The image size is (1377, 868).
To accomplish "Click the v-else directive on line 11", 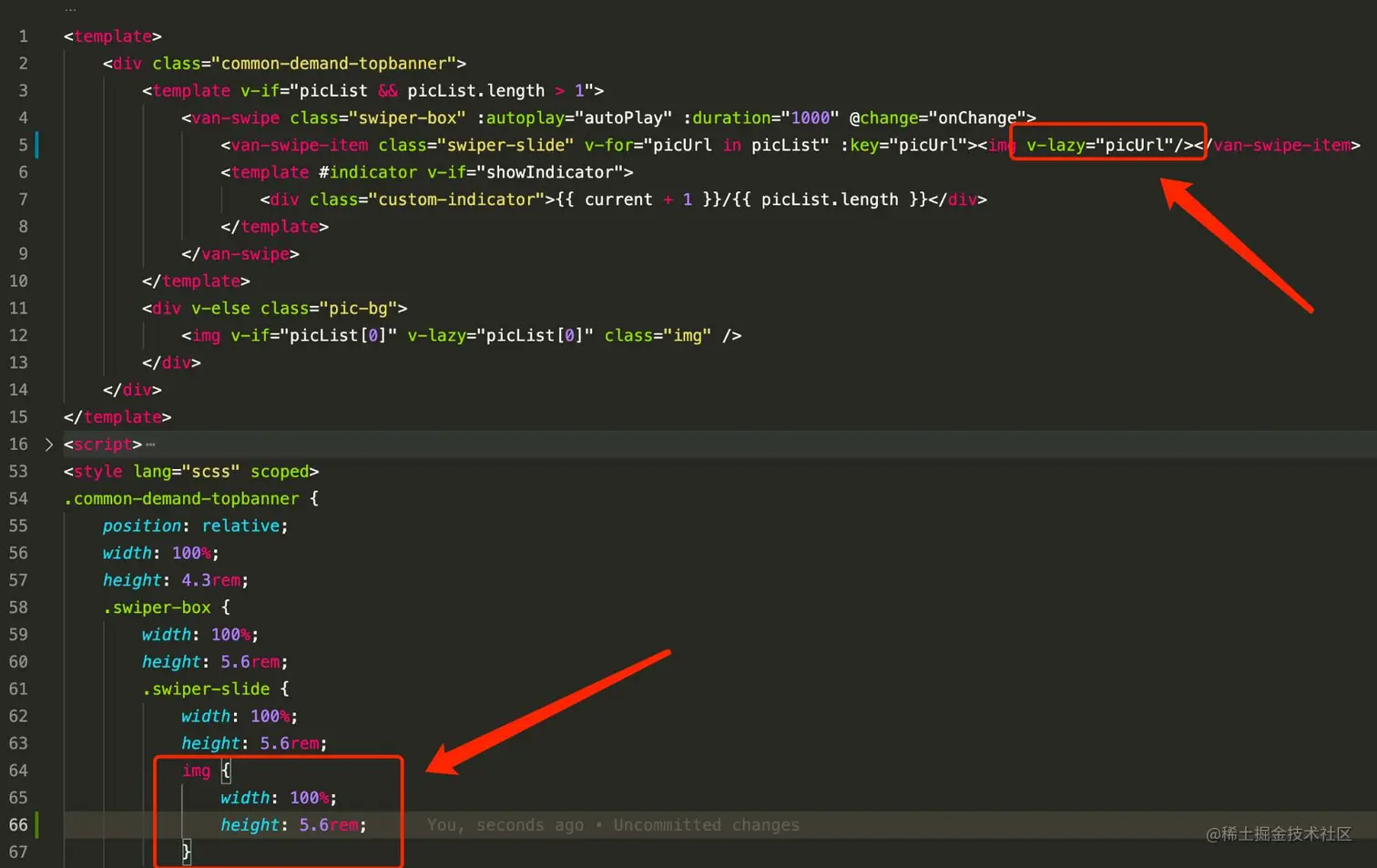I will click(220, 309).
